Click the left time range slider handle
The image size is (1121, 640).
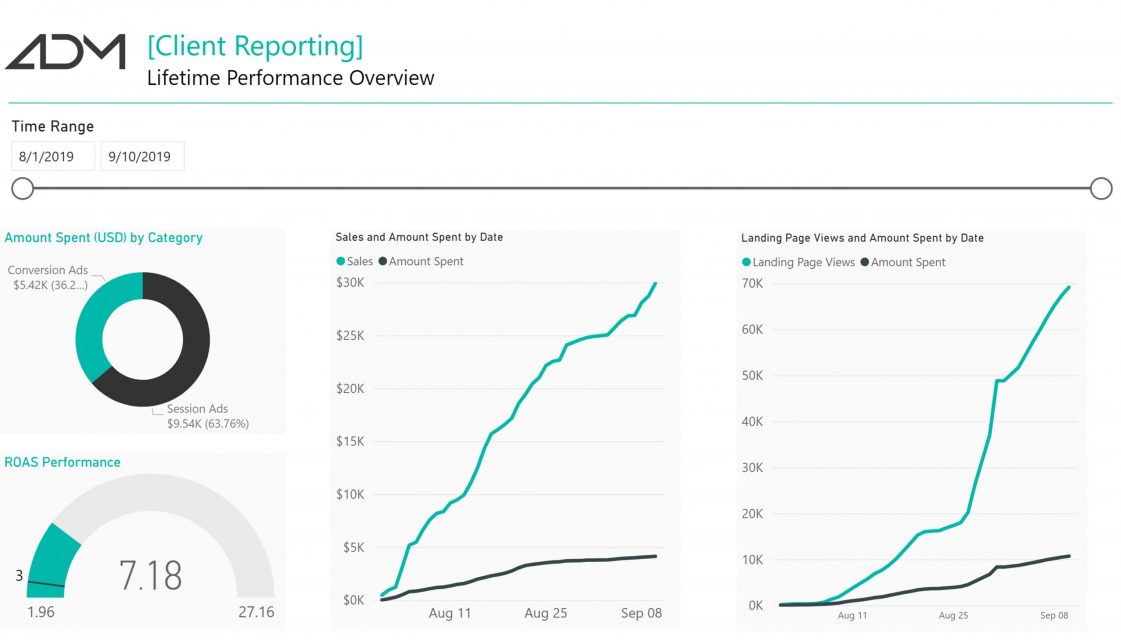[x=23, y=188]
